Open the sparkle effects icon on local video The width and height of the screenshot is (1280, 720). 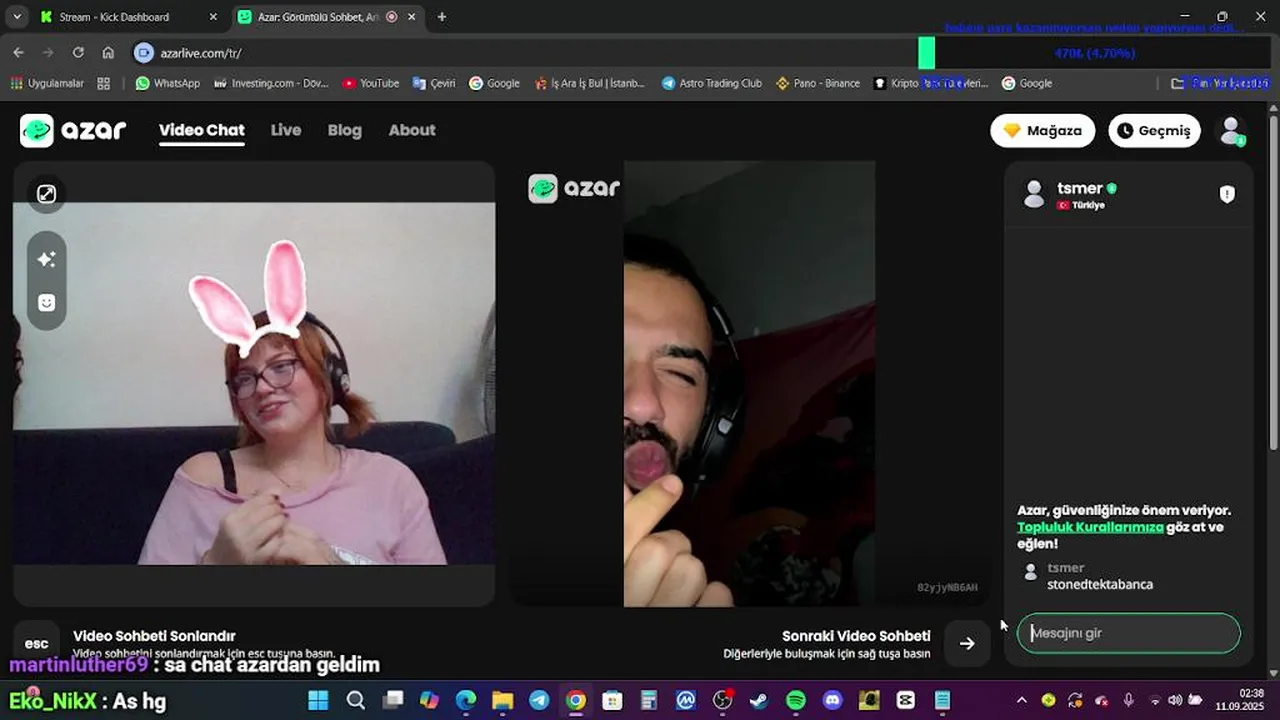(x=46, y=259)
